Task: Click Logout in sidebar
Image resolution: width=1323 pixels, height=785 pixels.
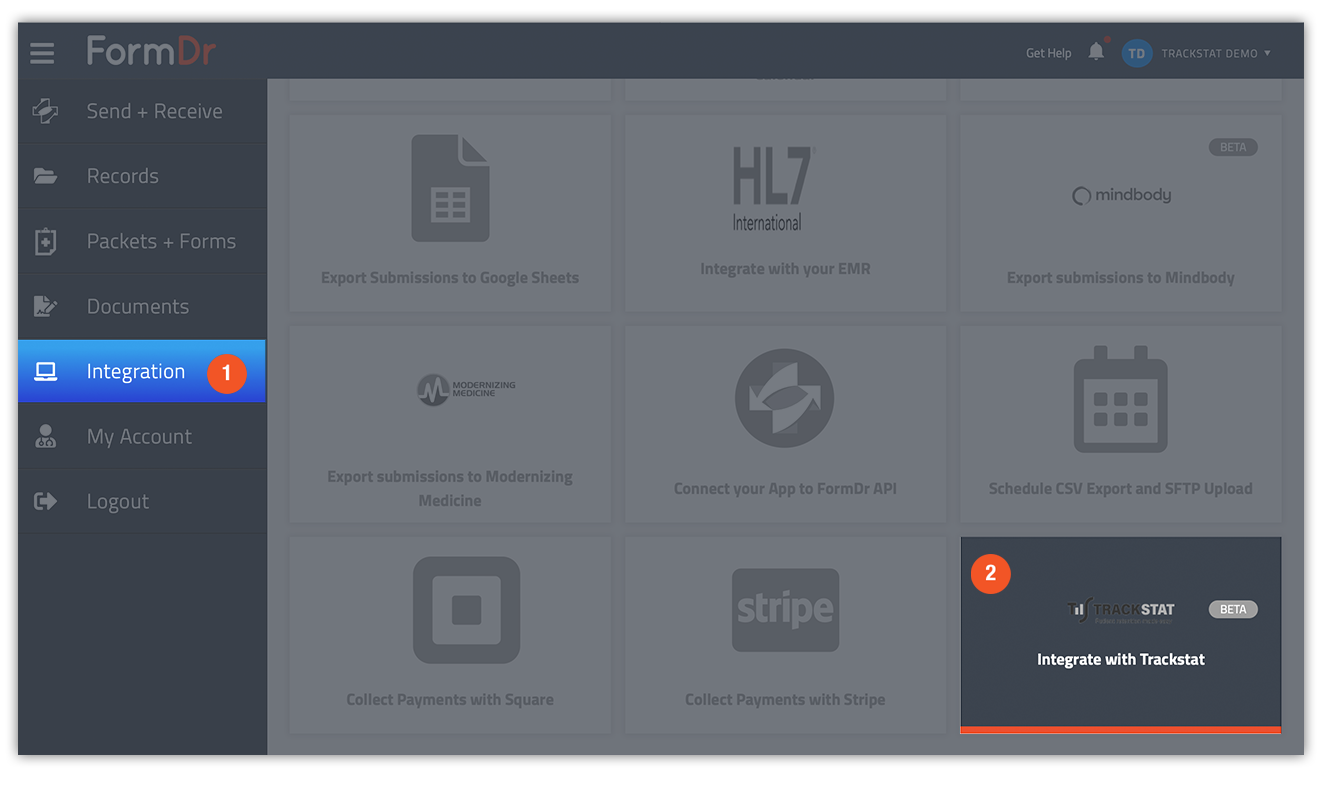Action: coord(142,501)
